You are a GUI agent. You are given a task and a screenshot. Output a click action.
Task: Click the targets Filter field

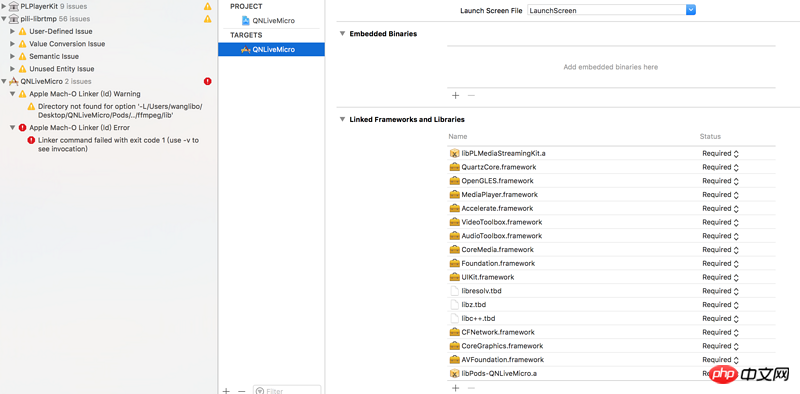click(287, 391)
